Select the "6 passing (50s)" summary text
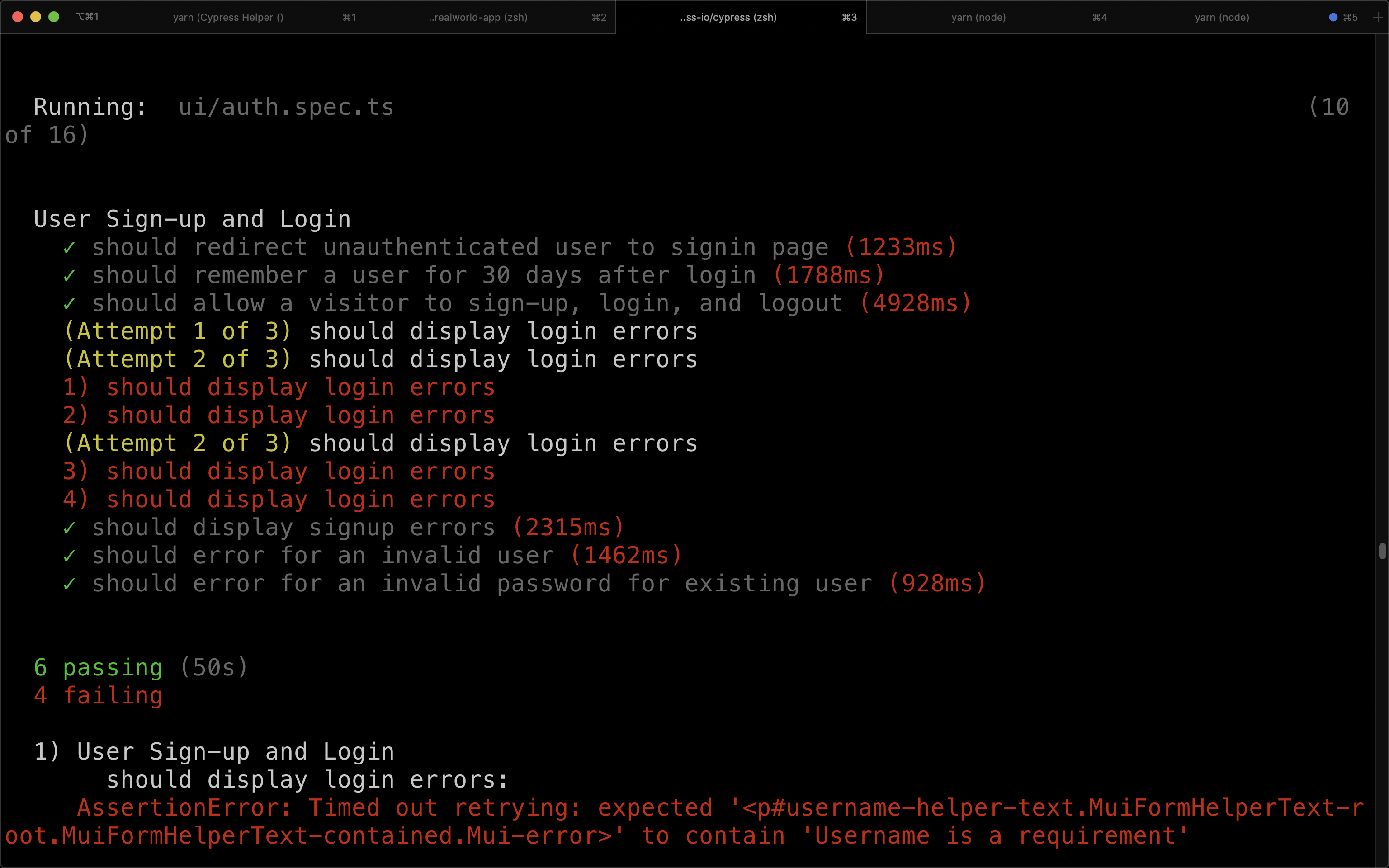 (140, 667)
